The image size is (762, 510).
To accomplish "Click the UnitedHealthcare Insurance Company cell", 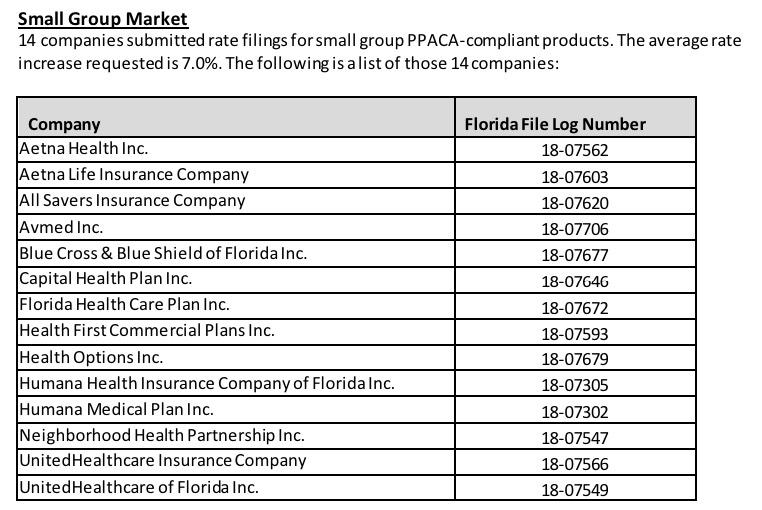I will [163, 461].
